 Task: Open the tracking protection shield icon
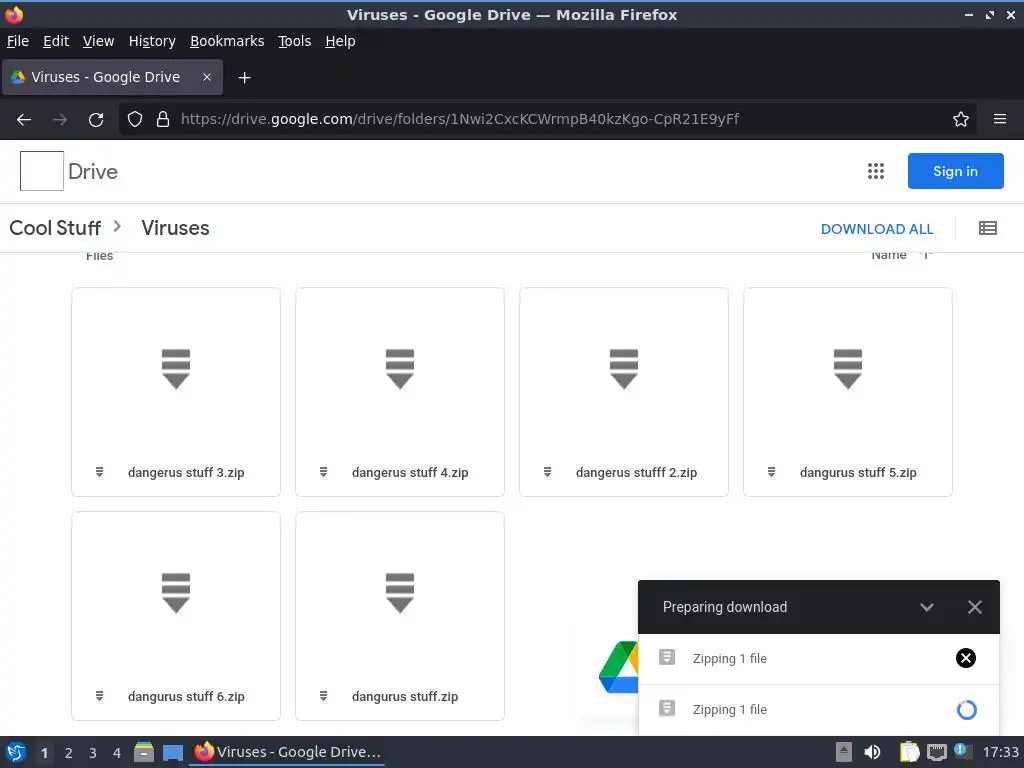click(135, 119)
